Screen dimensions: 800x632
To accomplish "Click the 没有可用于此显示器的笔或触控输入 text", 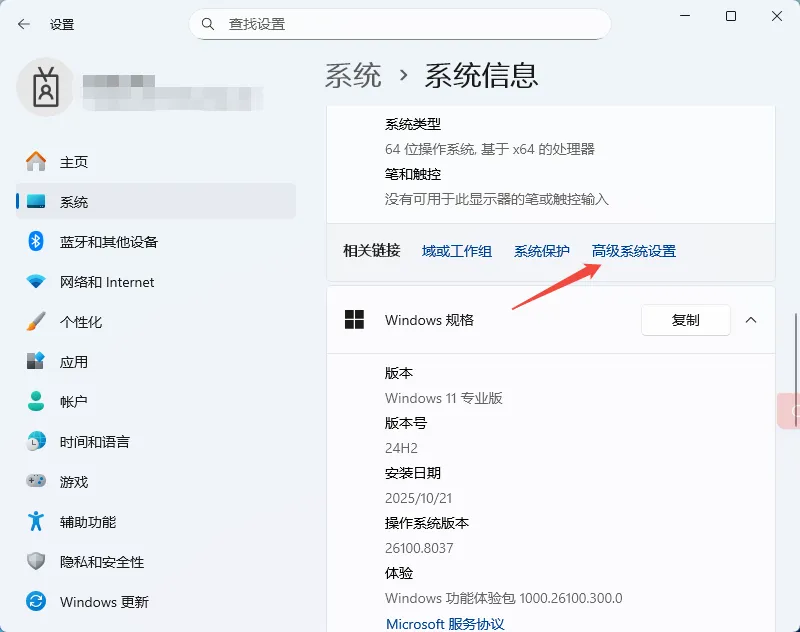I will pyautogui.click(x=496, y=199).
